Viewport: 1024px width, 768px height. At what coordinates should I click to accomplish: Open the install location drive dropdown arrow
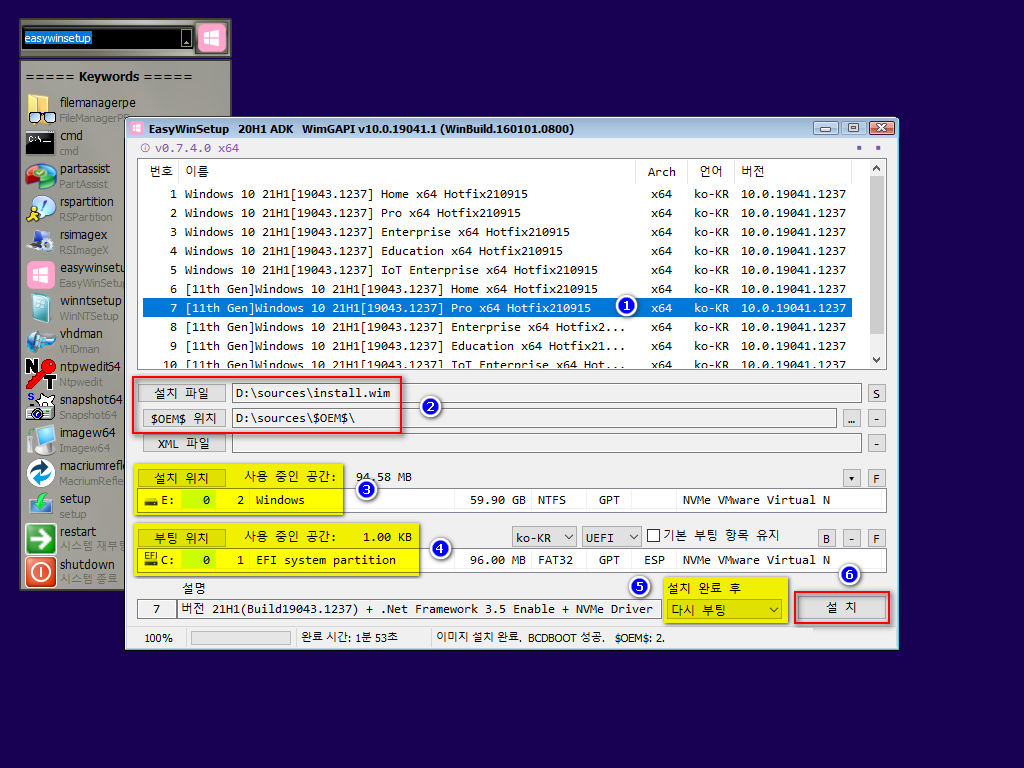pos(852,479)
